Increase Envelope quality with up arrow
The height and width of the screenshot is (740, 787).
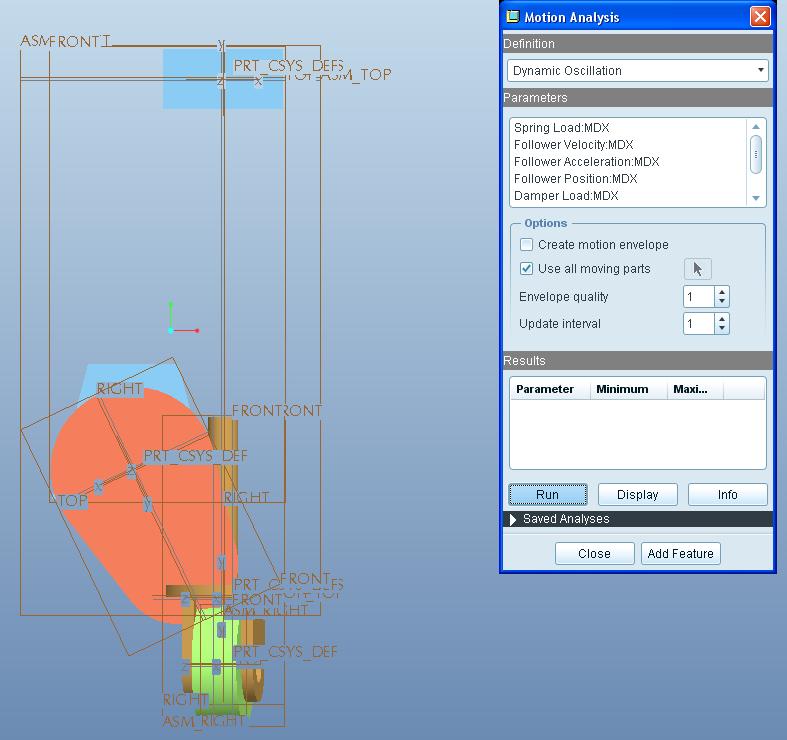(722, 292)
